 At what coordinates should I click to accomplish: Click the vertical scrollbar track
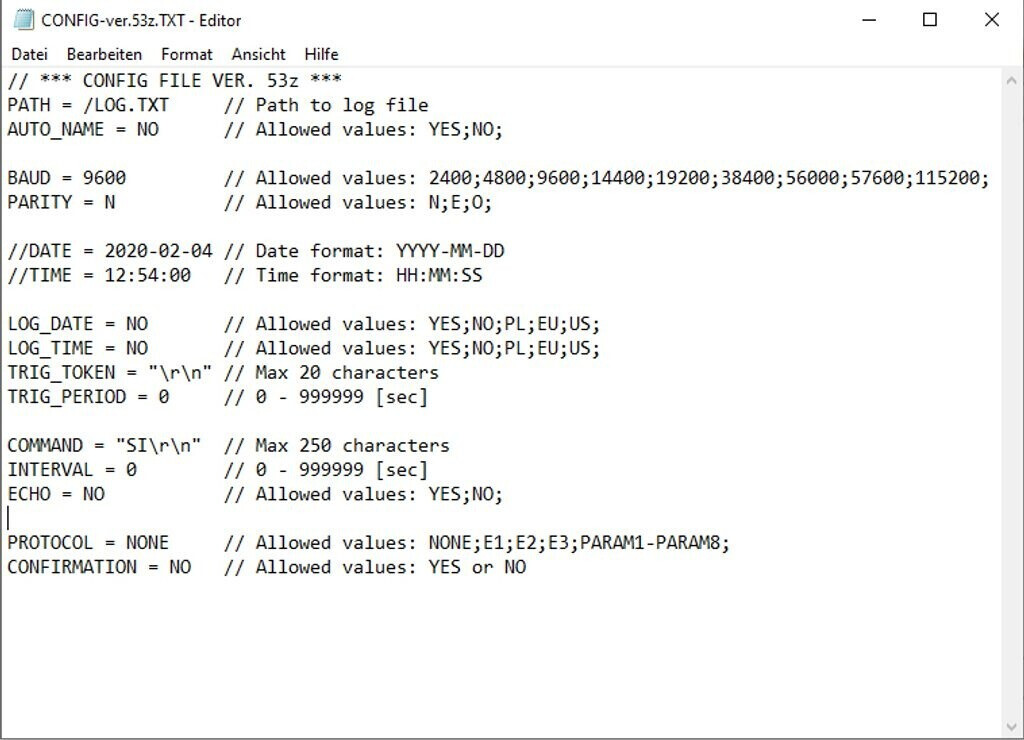1012,400
